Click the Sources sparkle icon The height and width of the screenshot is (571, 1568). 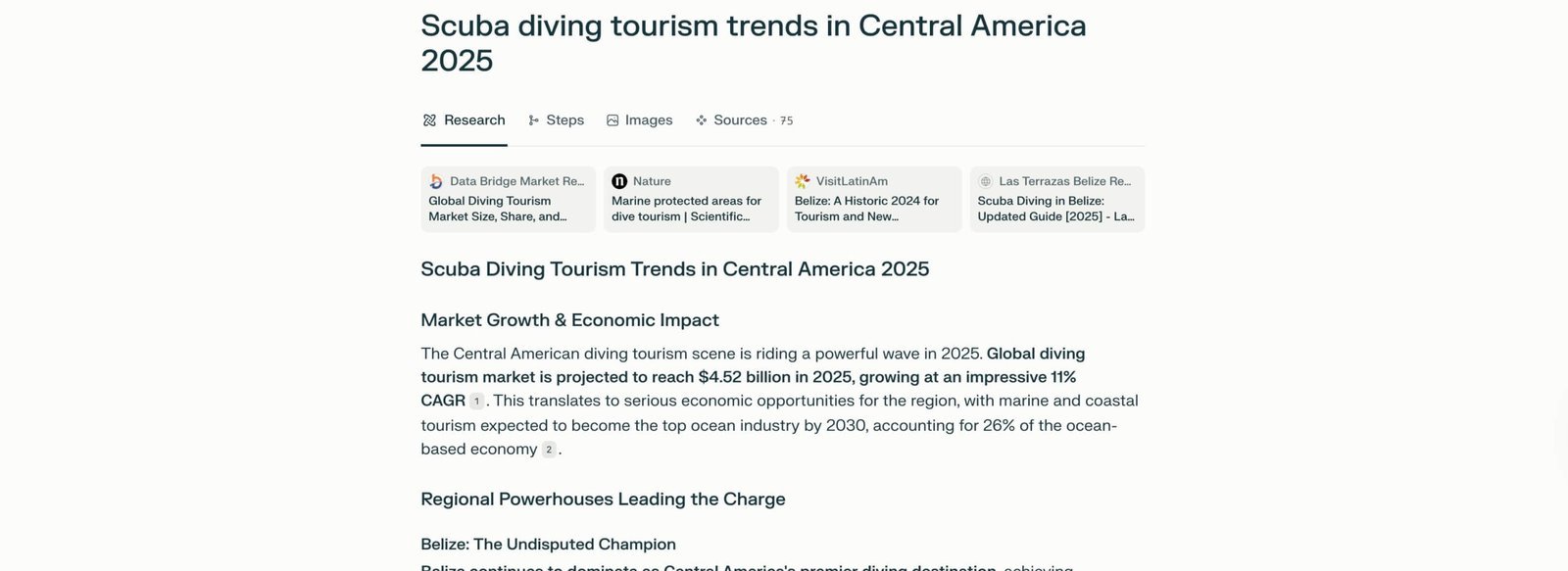coord(702,120)
